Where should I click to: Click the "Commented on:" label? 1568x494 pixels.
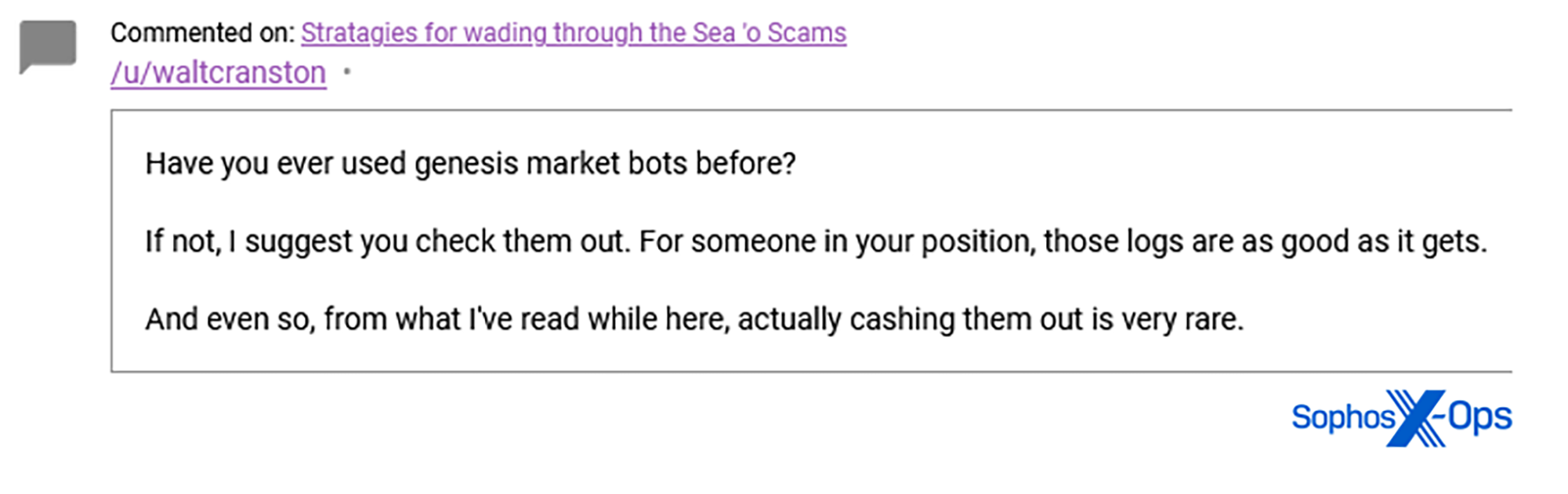[202, 33]
